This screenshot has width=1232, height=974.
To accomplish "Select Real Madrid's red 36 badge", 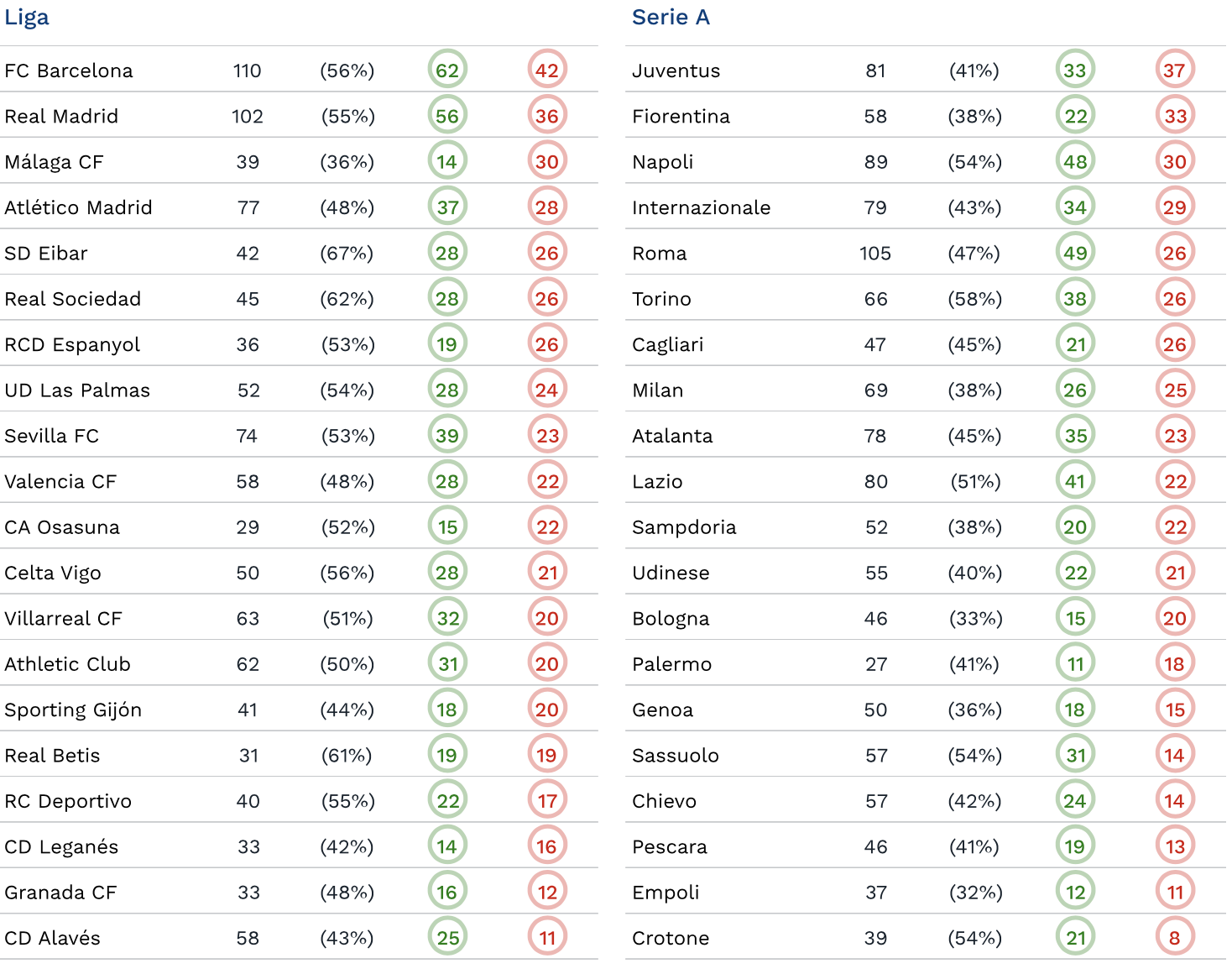I will point(547,116).
